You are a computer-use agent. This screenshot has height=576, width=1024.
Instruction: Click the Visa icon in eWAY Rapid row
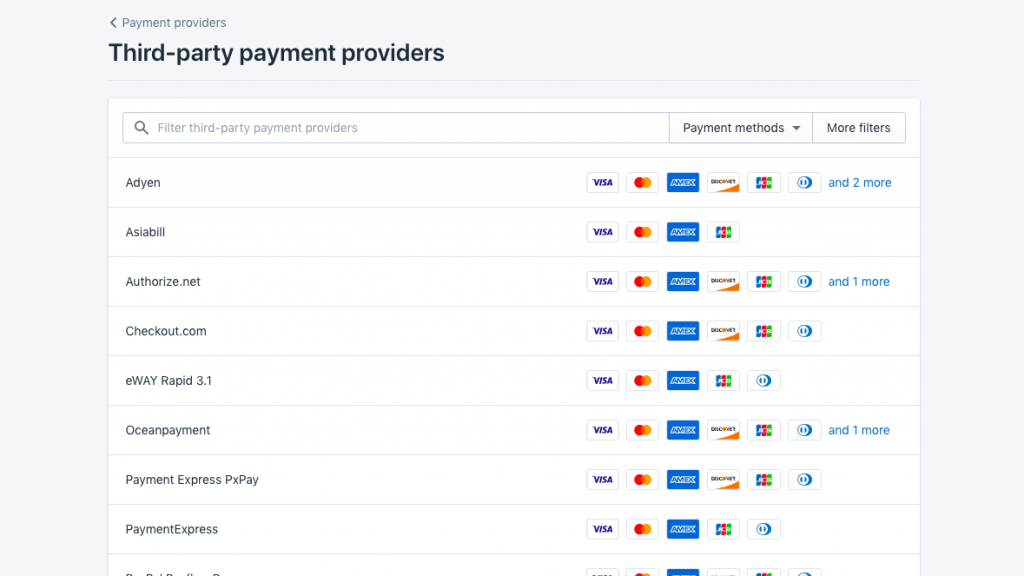[x=602, y=381]
